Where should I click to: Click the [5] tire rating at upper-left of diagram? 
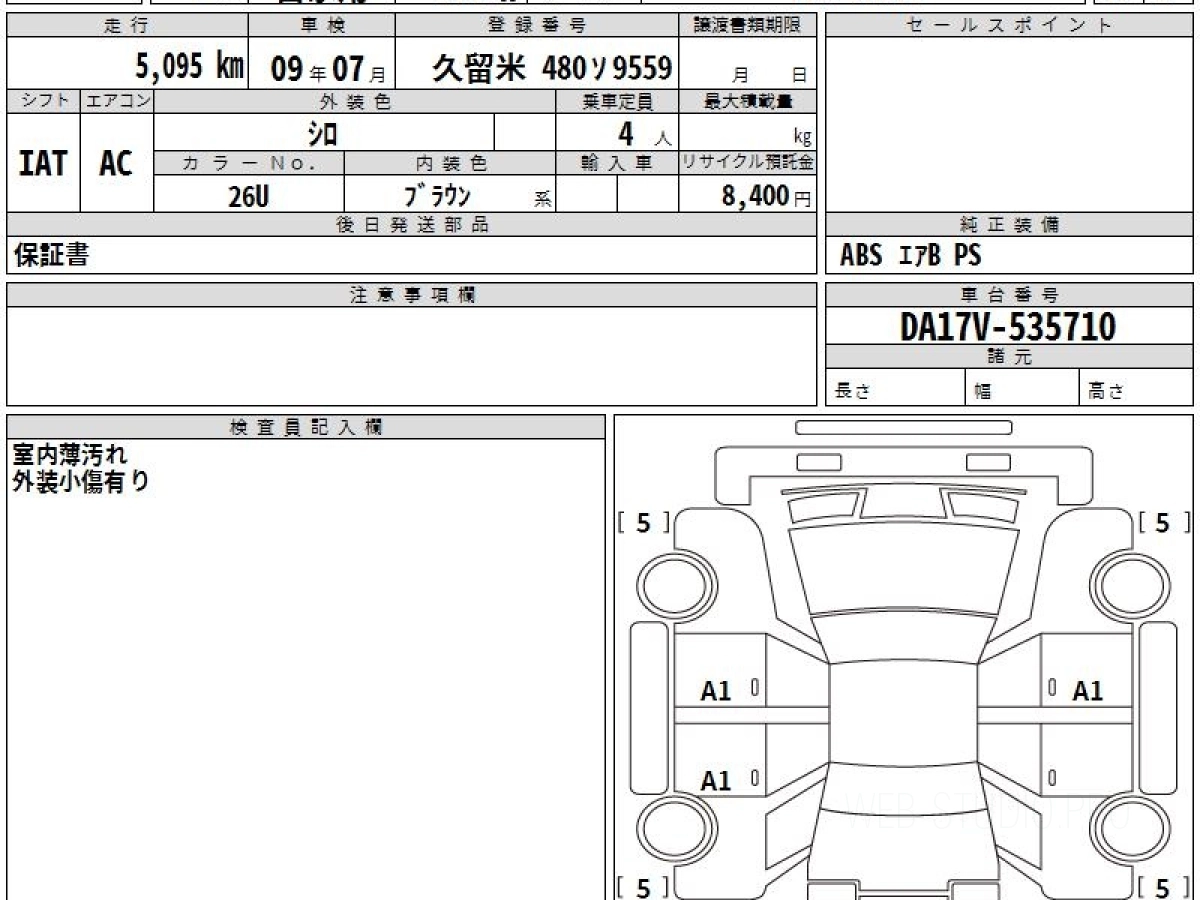pos(643,522)
